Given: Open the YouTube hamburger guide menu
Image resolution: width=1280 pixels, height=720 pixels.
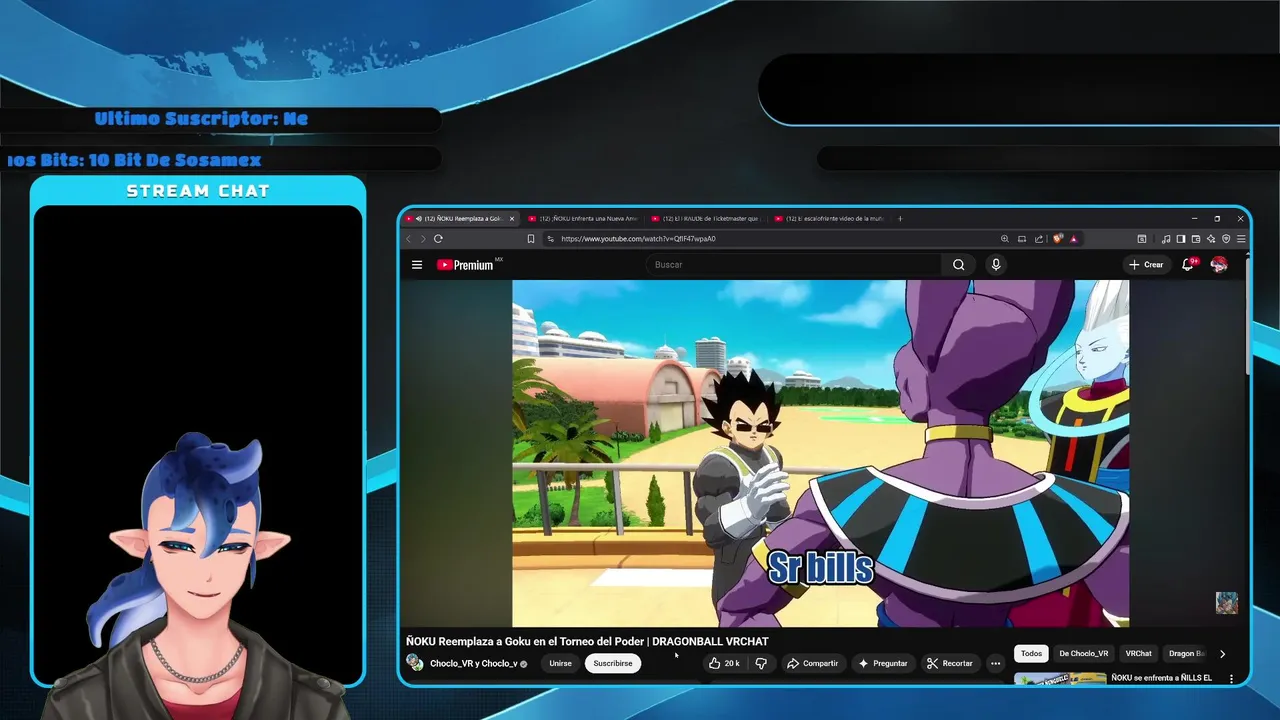Looking at the screenshot, I should tap(417, 265).
